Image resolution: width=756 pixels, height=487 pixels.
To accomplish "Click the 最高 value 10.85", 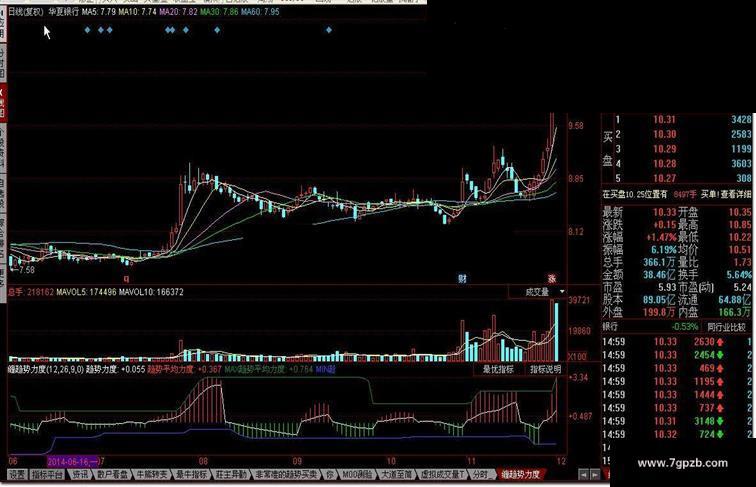I will tap(740, 225).
